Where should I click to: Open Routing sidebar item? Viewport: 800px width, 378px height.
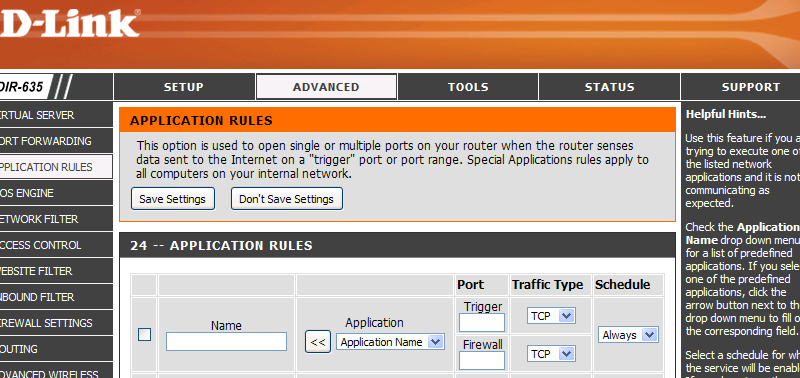pyautogui.click(x=56, y=349)
